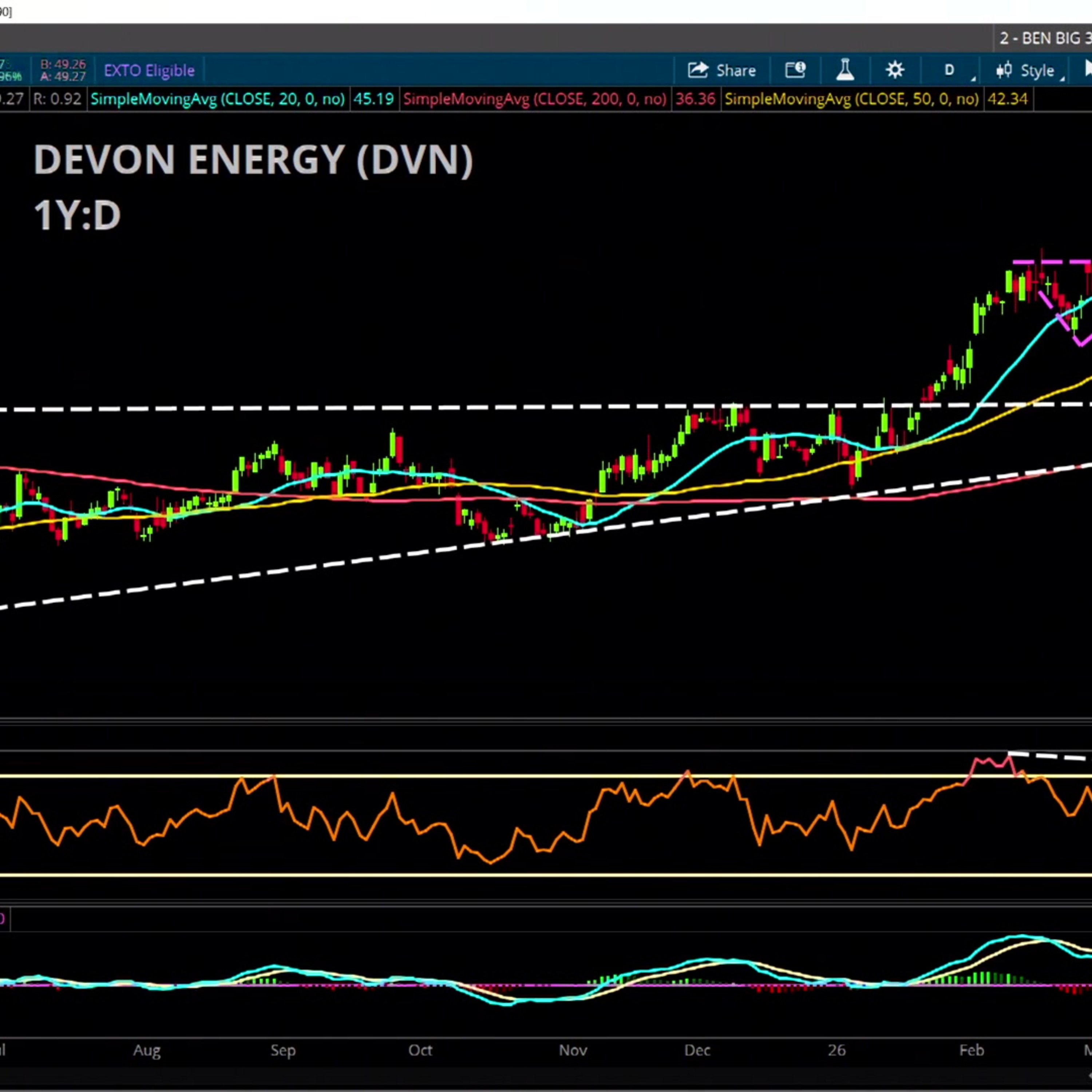
Task: Click the Nov marker on time axis
Action: [573, 1050]
